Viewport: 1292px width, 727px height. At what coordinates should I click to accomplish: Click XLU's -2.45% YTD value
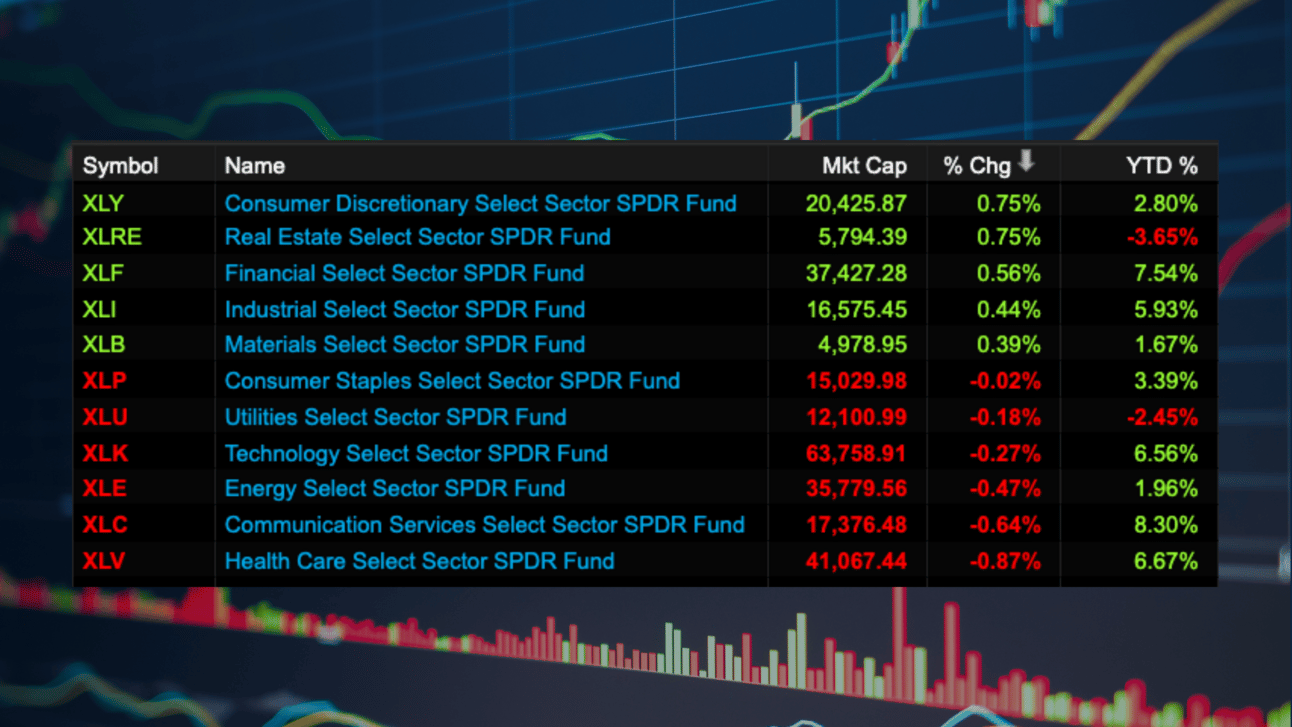[1162, 417]
